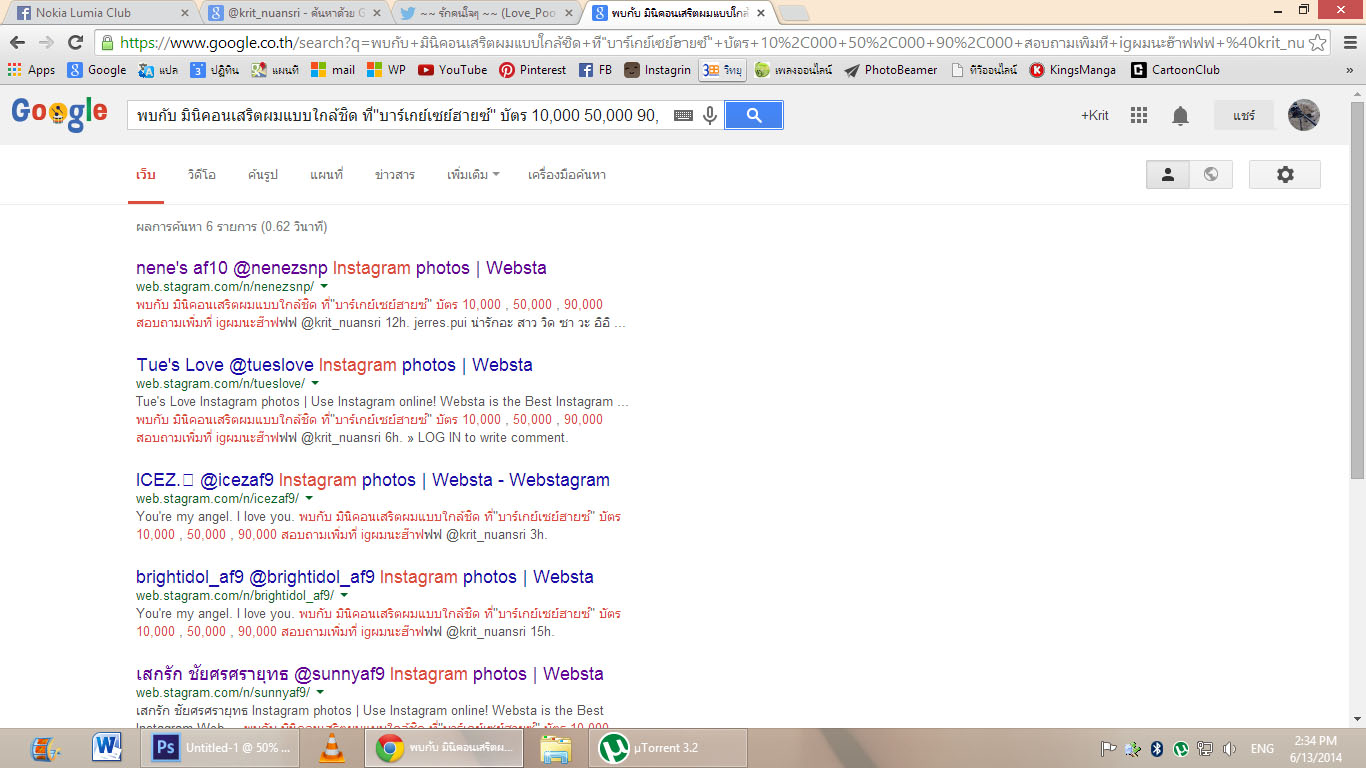1366x768 pixels.
Task: Open the YouTube bookmark
Action: [x=452, y=70]
